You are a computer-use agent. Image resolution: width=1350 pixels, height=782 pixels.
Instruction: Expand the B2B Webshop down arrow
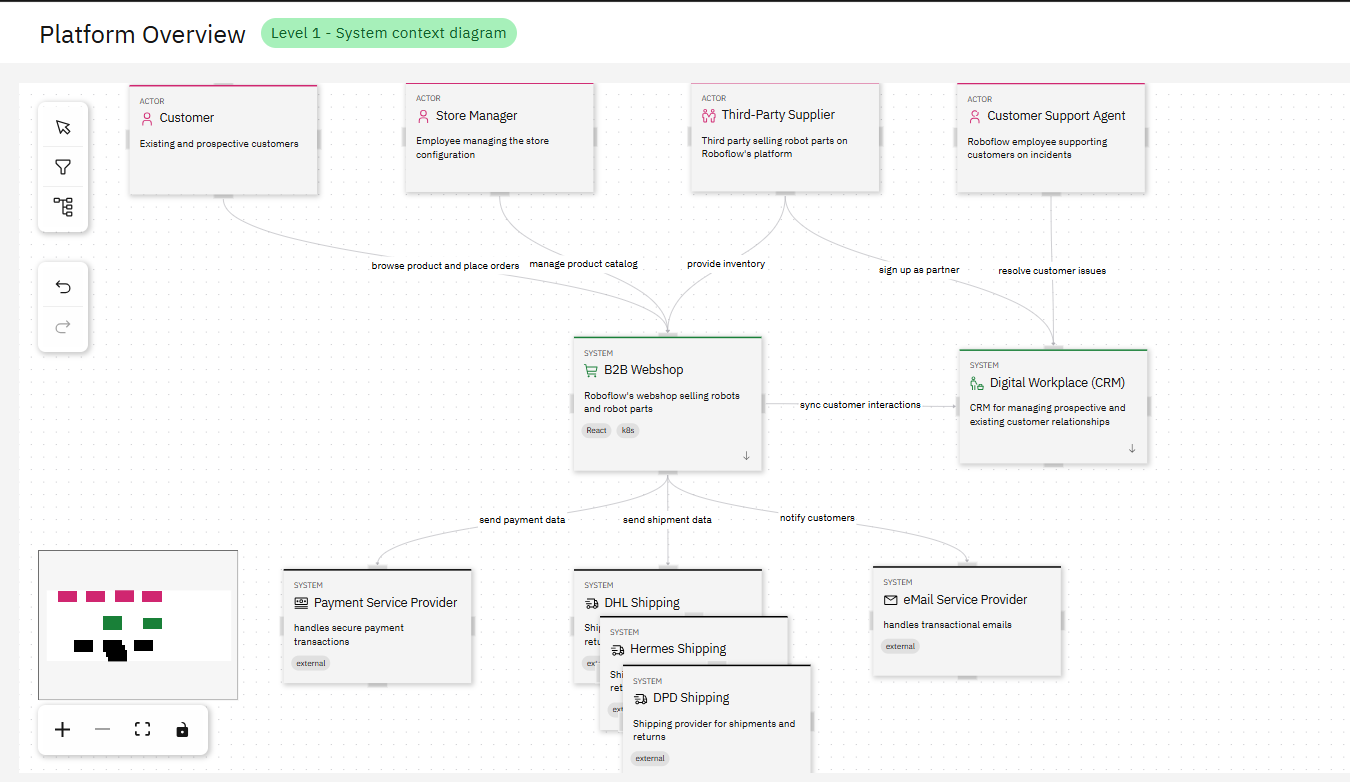pyautogui.click(x=746, y=456)
